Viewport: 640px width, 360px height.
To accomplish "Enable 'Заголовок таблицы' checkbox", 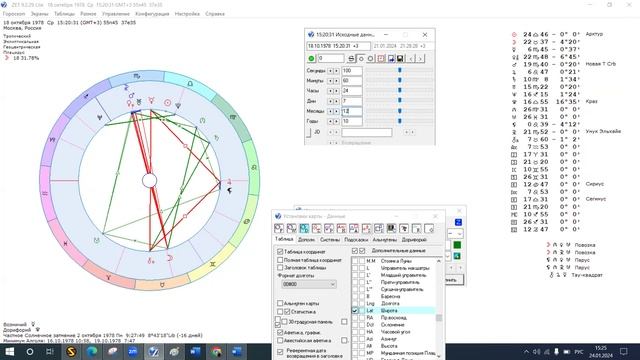I will [280, 267].
